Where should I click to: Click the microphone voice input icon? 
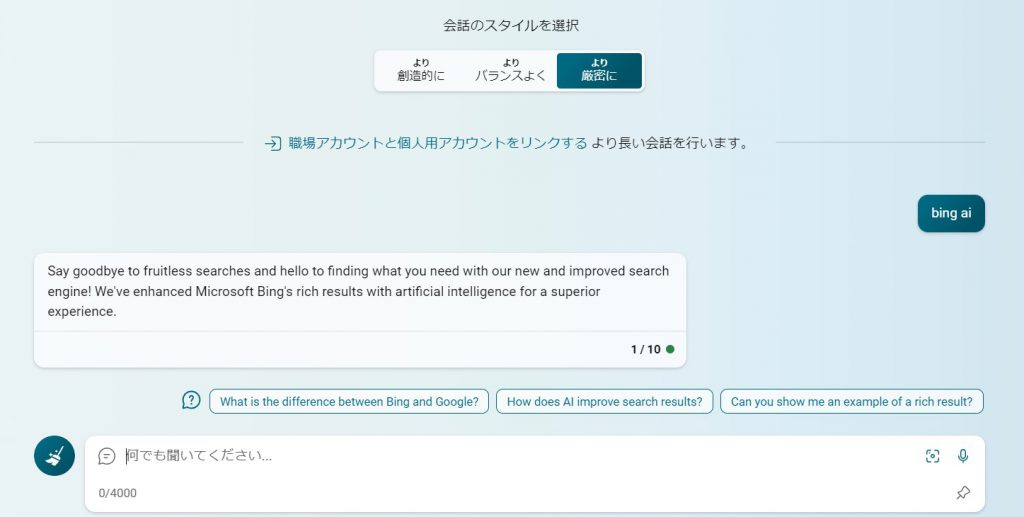pyautogui.click(x=962, y=456)
